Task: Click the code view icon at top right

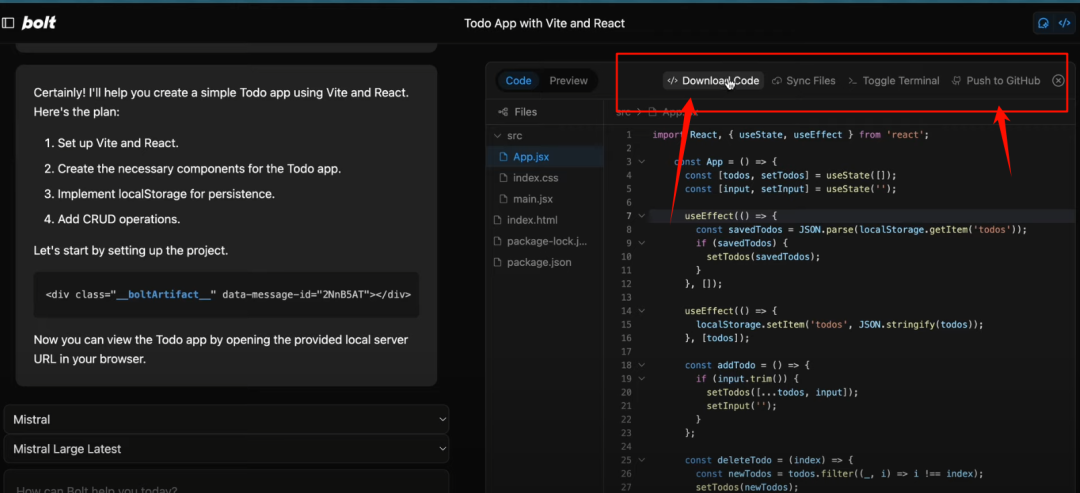Action: click(x=1064, y=23)
